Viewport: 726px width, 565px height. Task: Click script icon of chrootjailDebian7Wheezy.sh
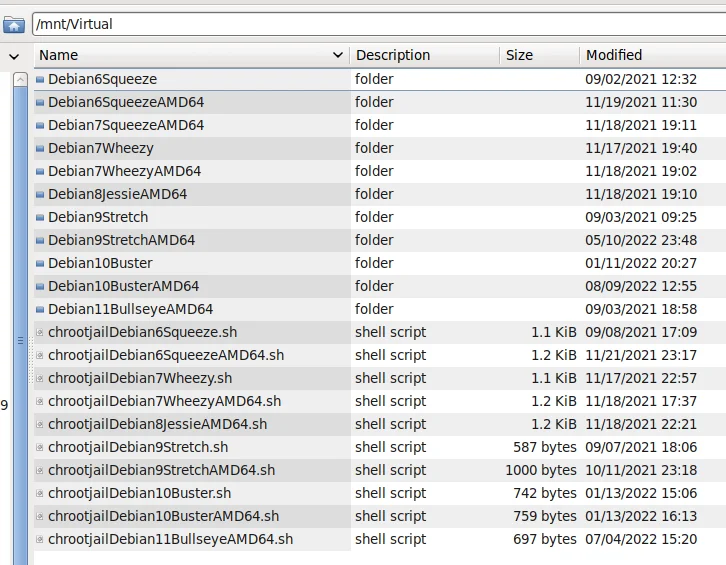40,378
